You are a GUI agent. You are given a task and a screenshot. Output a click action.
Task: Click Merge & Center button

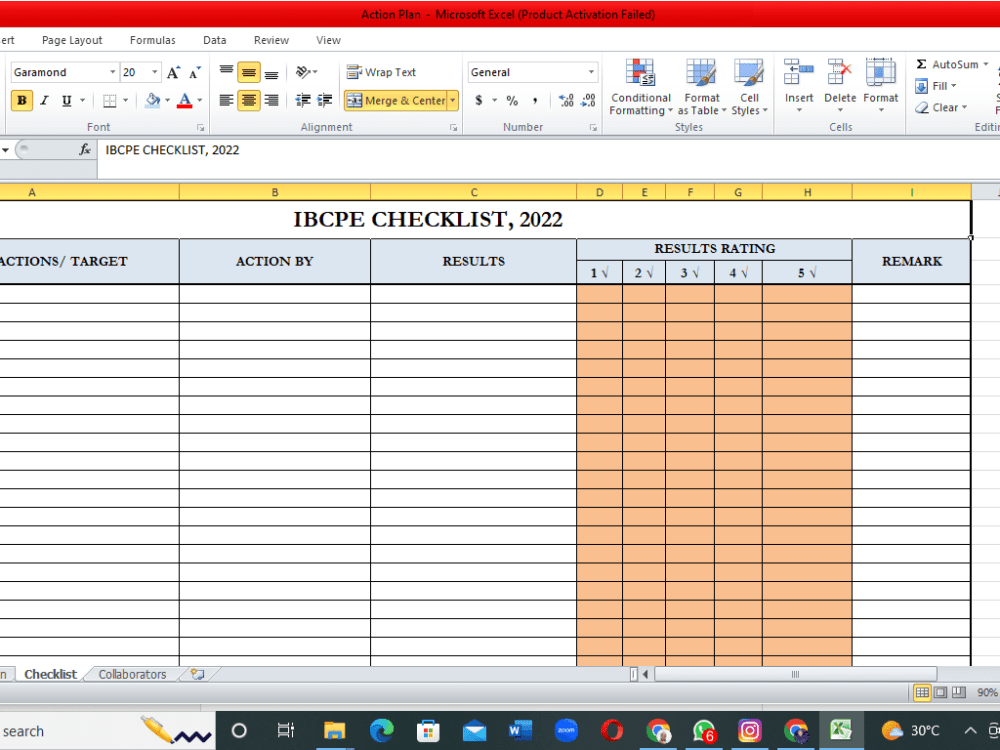396,100
